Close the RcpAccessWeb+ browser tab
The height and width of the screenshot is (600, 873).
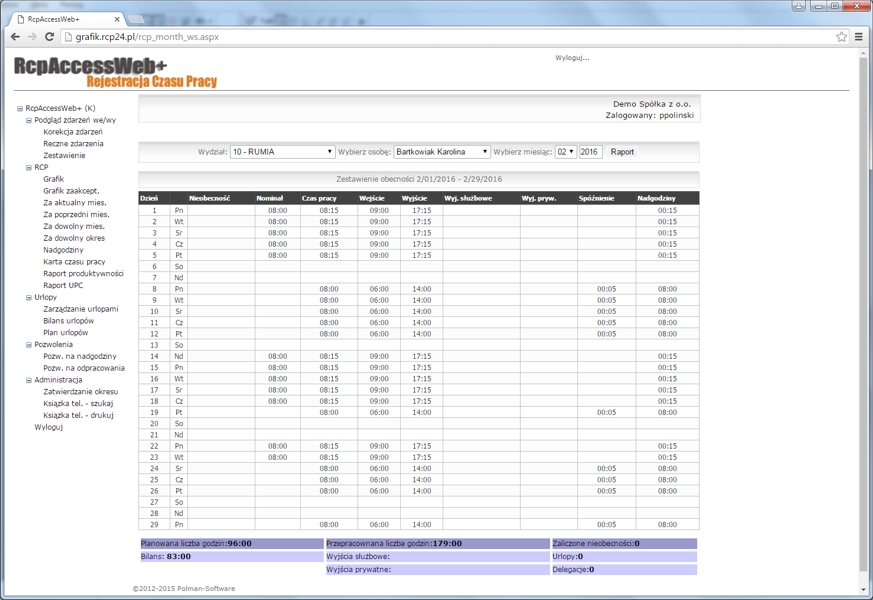pos(117,19)
